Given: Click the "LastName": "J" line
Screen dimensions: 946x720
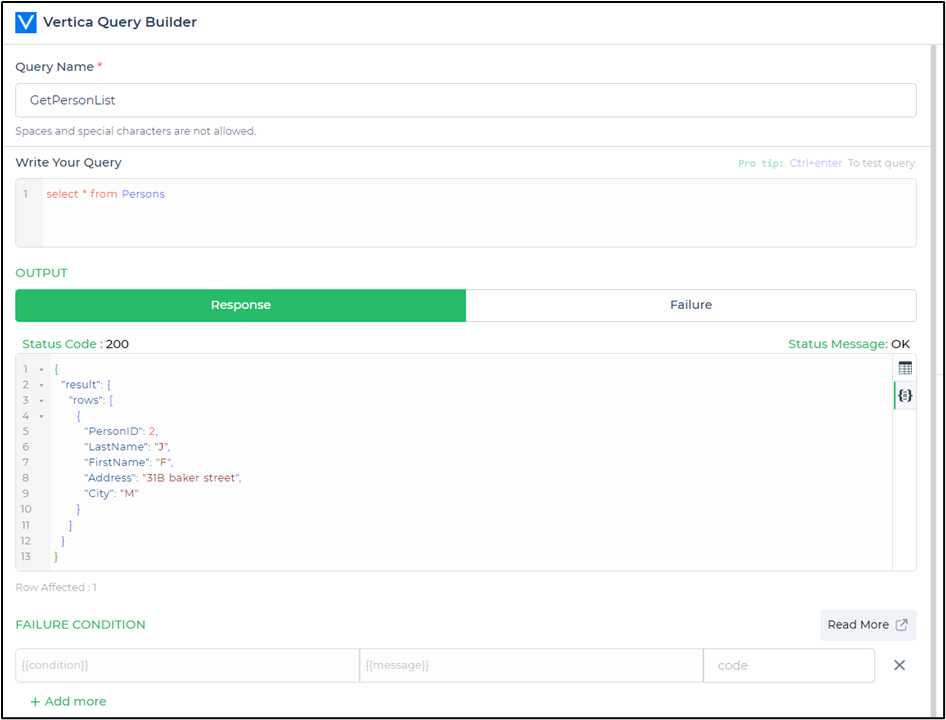Looking at the screenshot, I should click(x=127, y=447).
